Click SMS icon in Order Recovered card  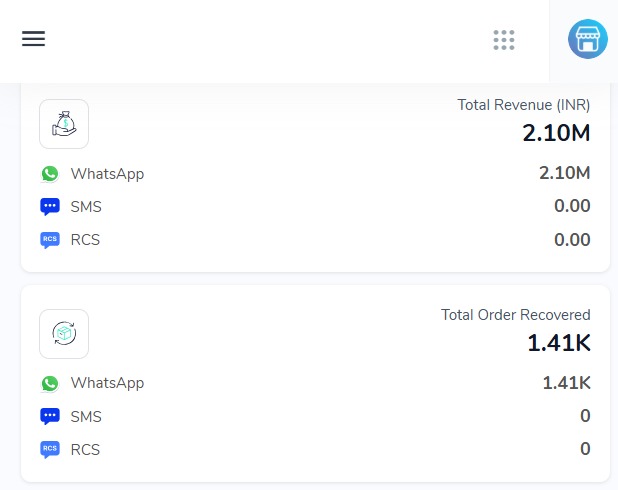[50, 416]
